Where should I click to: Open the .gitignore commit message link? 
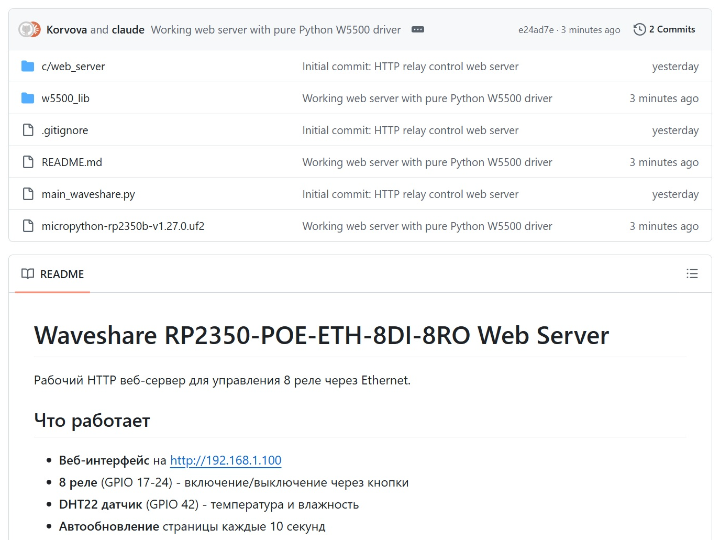coord(410,130)
